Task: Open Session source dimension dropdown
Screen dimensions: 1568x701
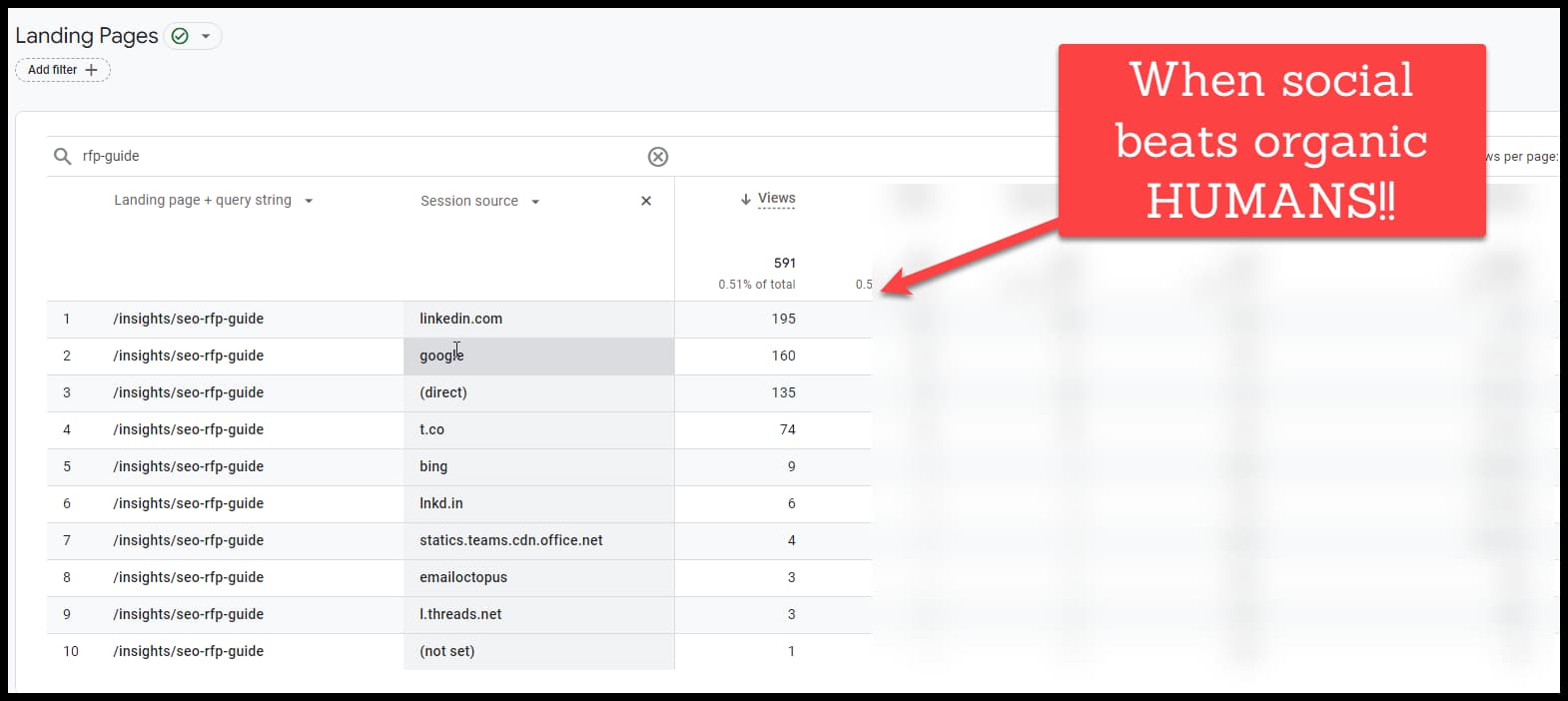Action: click(x=535, y=202)
